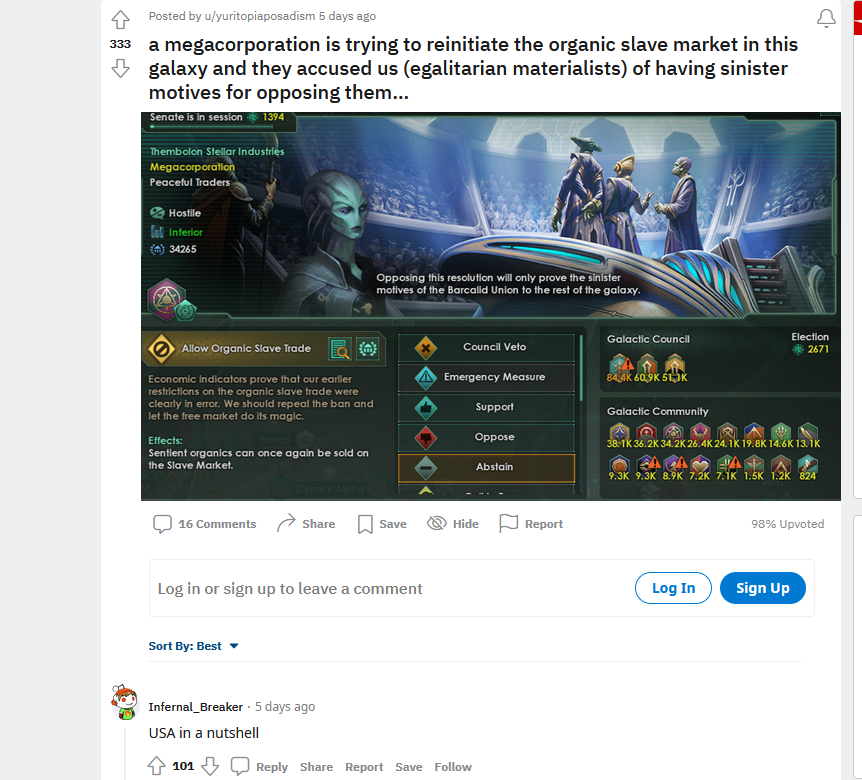Save the post with bookmark icon

pyautogui.click(x=382, y=524)
